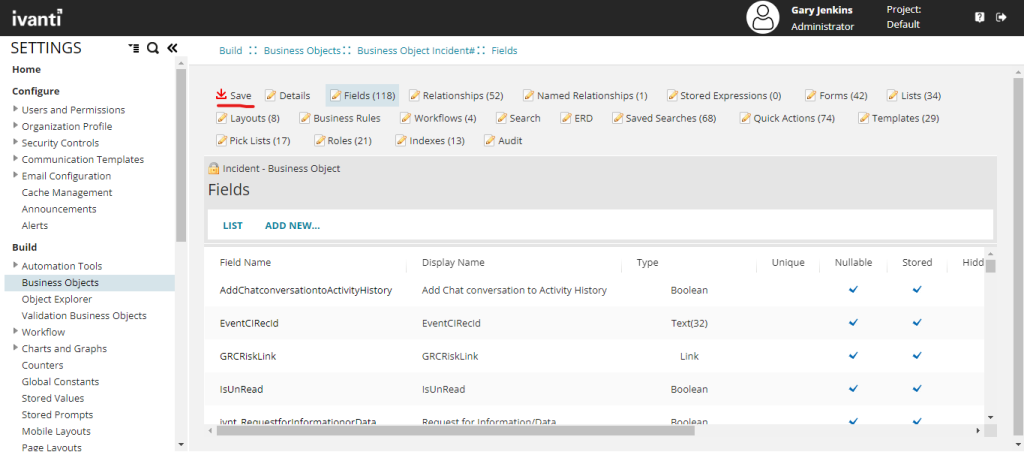Click the pencil icon next to Workflows (4)
The width and height of the screenshot is (1024, 467).
point(406,118)
